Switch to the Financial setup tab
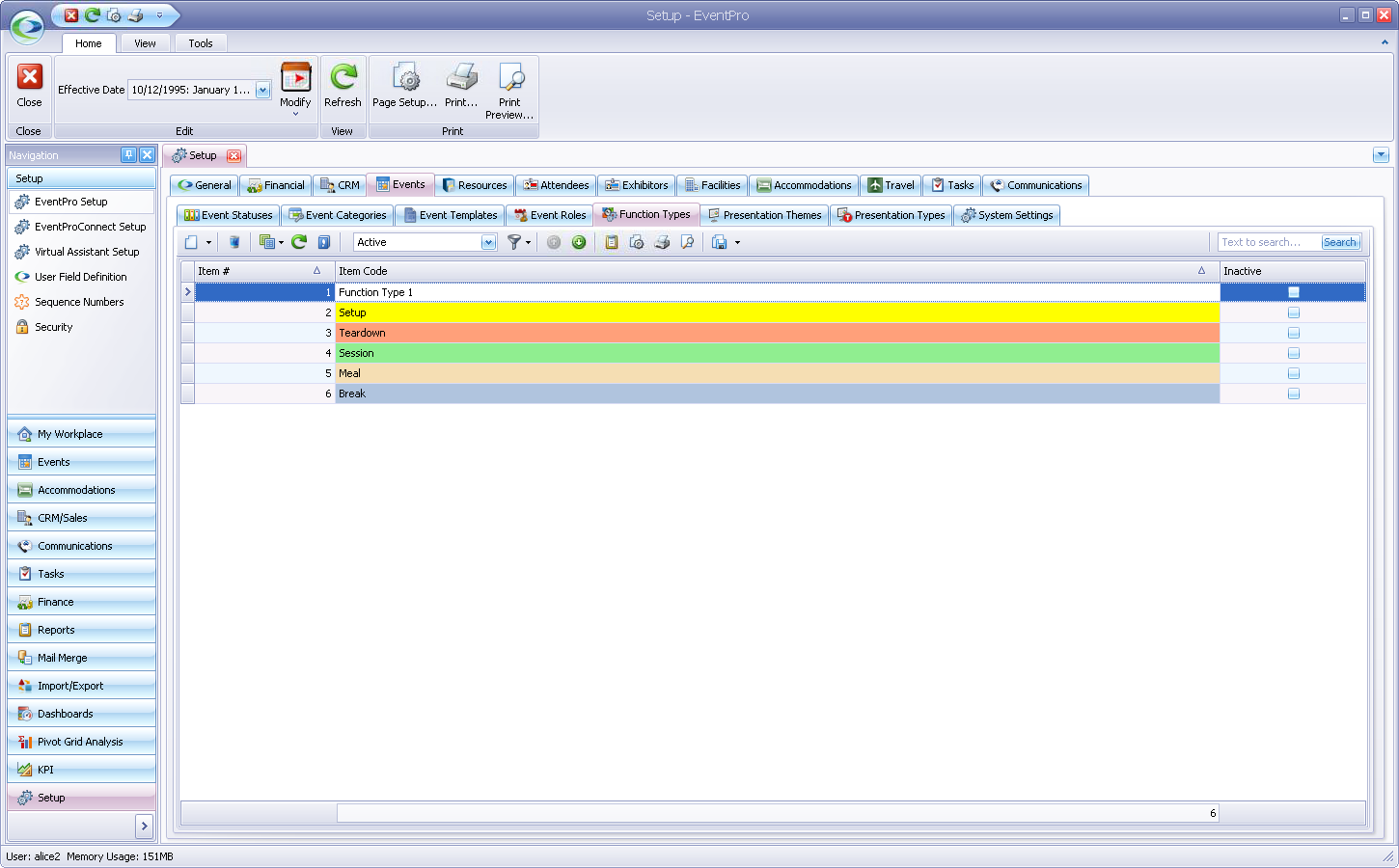This screenshot has height=868, width=1399. click(x=276, y=185)
